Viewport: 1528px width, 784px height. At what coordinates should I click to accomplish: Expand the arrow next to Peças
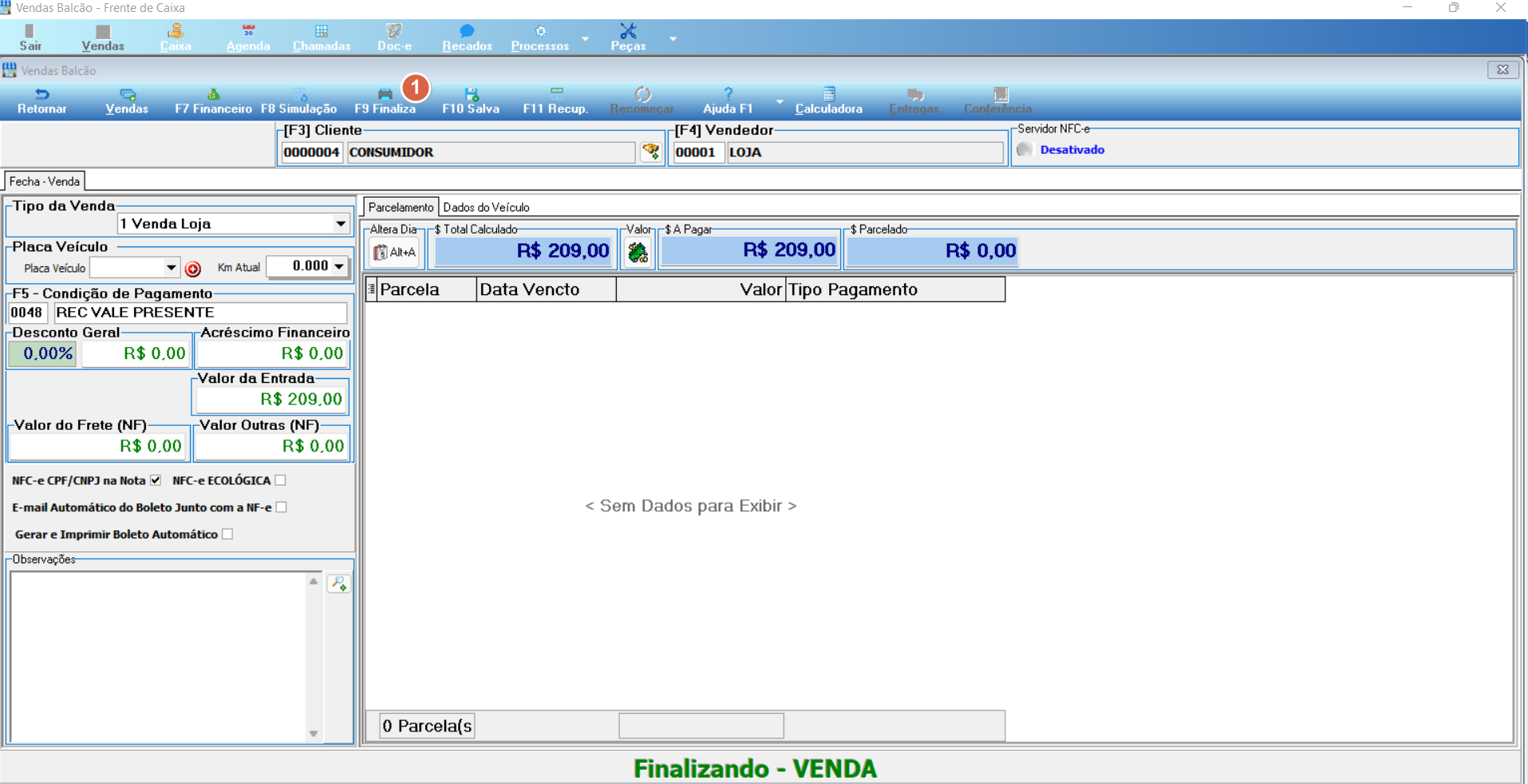(x=673, y=38)
